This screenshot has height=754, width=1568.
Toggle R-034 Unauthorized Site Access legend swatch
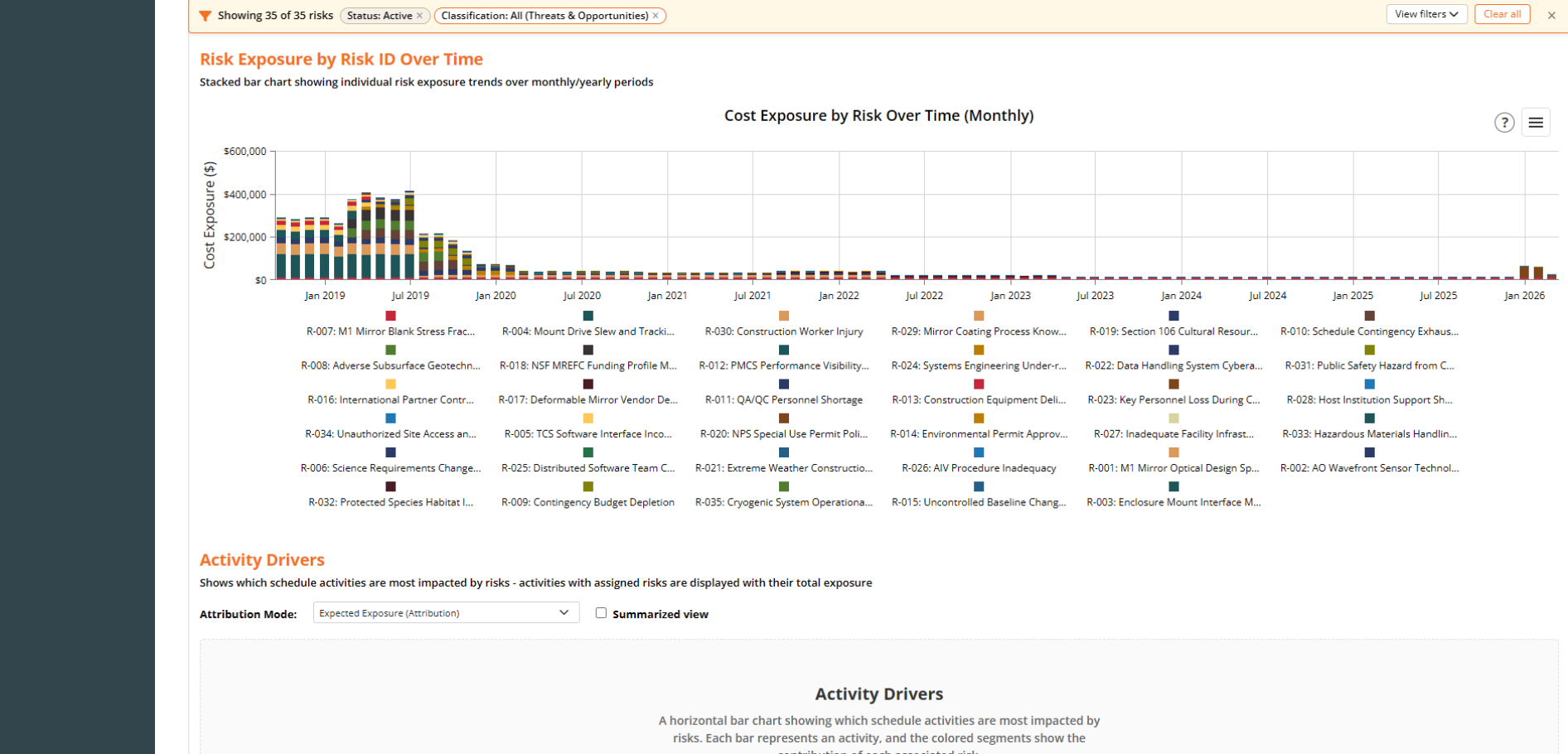pyautogui.click(x=390, y=418)
